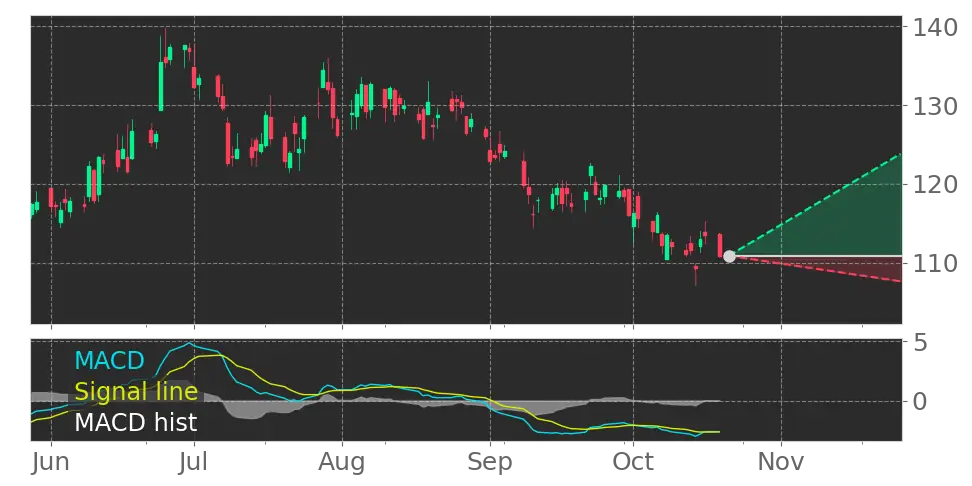972x486 pixels.
Task: Click the 140 price axis label
Action: click(x=934, y=27)
